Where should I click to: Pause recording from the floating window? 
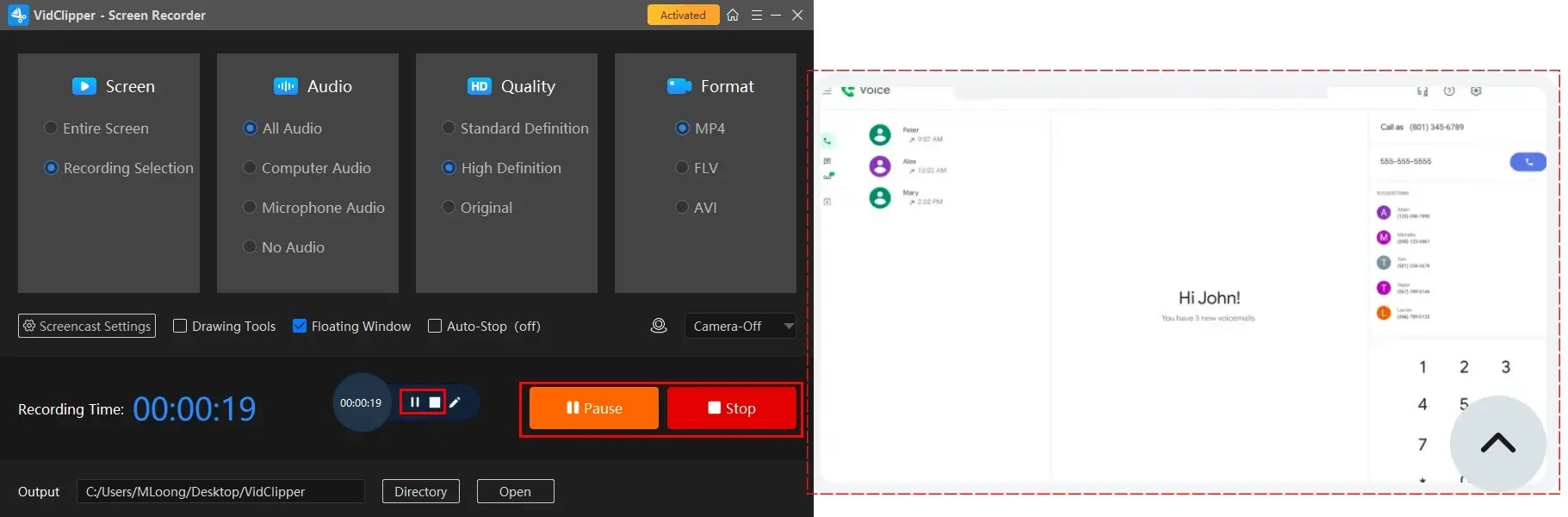[415, 402]
